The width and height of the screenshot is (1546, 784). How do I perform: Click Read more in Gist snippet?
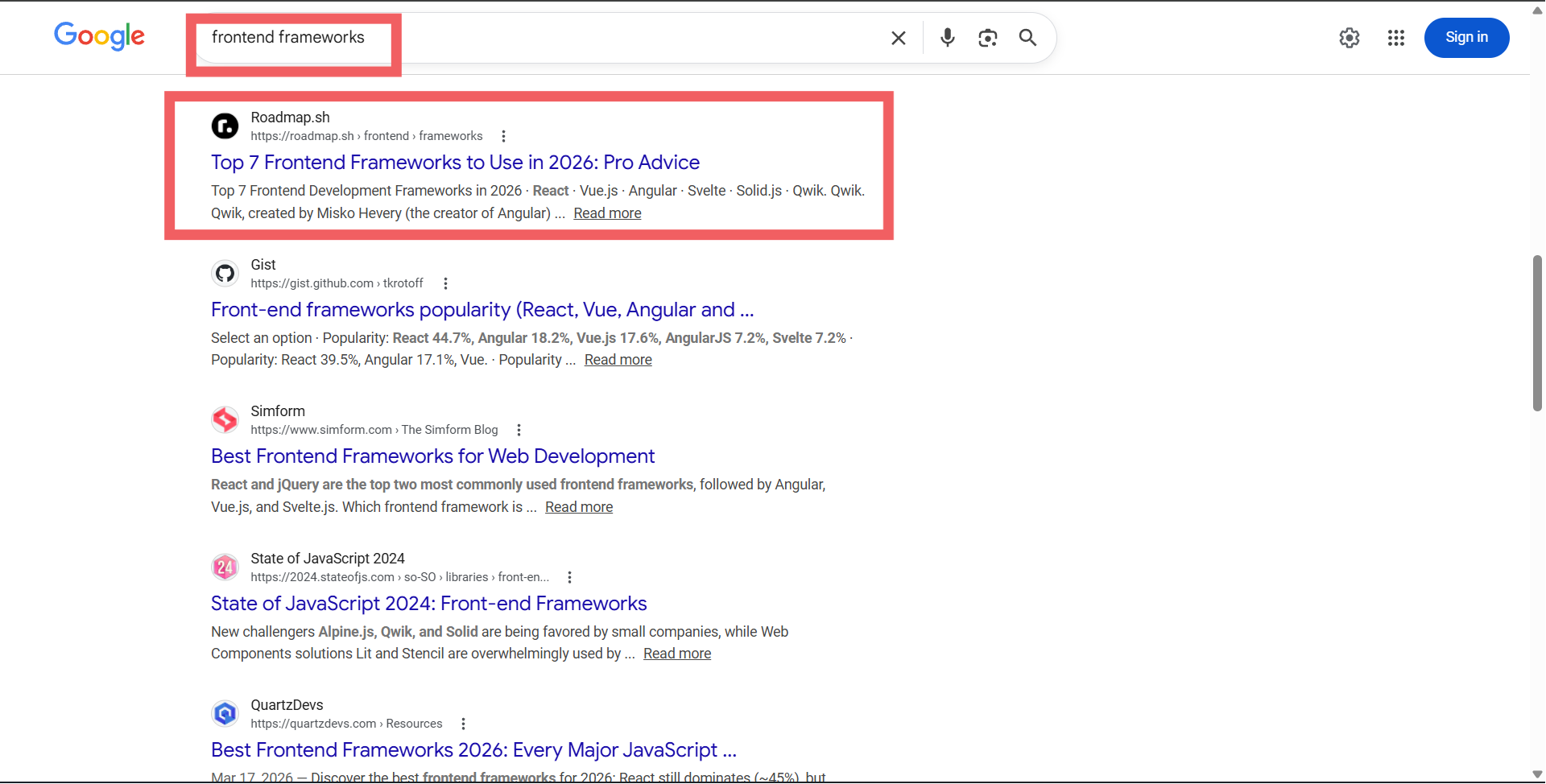coord(618,360)
